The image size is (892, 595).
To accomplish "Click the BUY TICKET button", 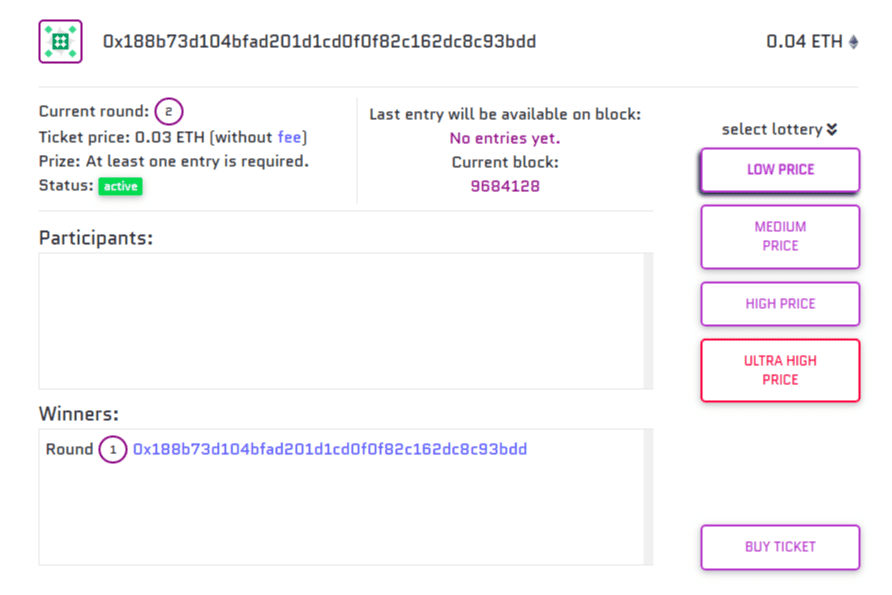I will [x=780, y=547].
